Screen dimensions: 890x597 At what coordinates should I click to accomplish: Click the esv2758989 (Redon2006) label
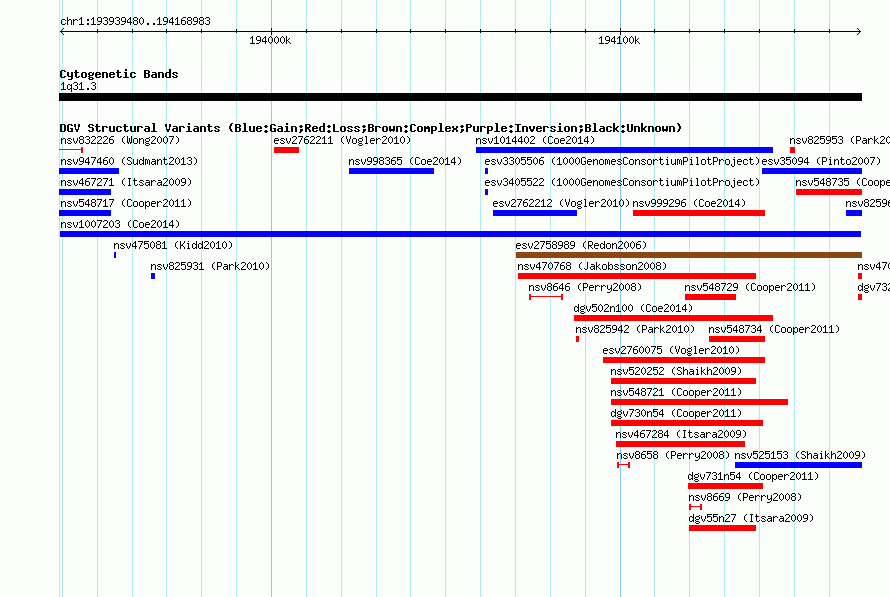tap(581, 245)
